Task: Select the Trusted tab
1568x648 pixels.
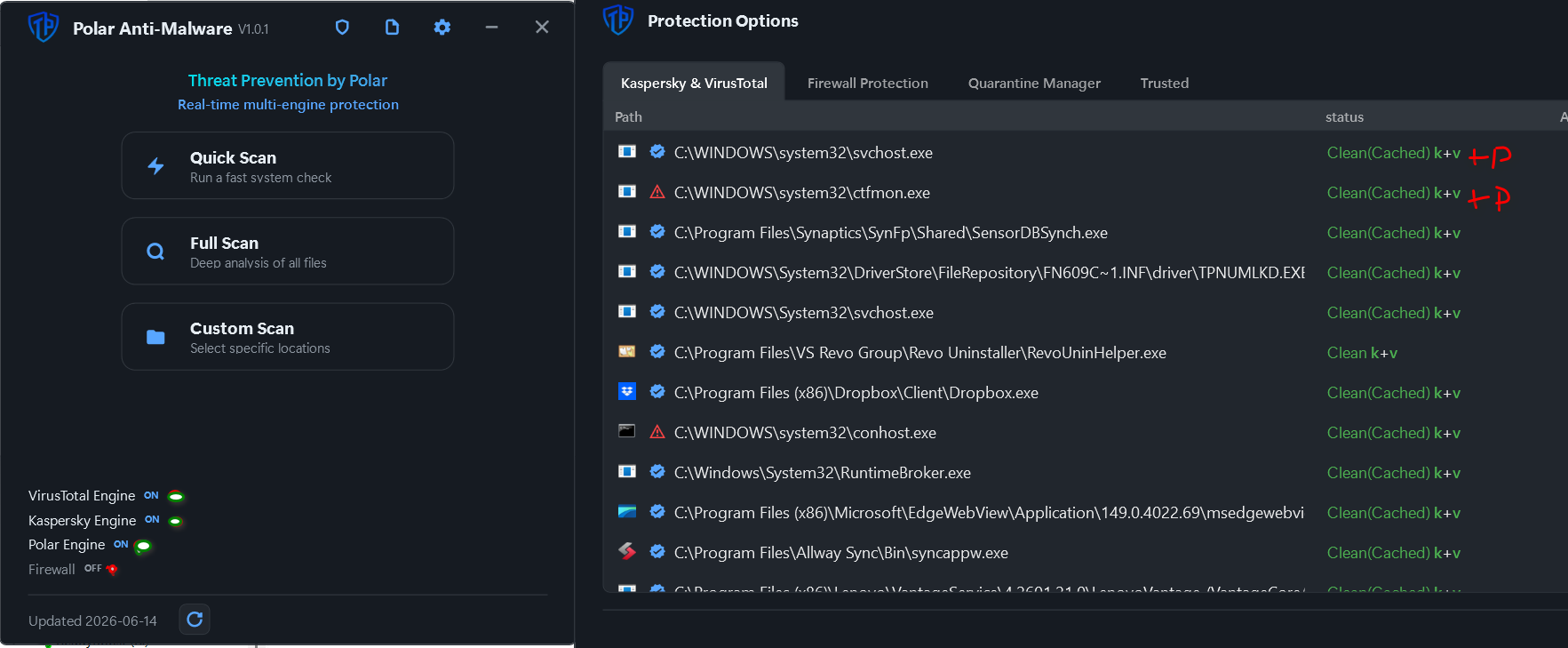Action: (1165, 83)
